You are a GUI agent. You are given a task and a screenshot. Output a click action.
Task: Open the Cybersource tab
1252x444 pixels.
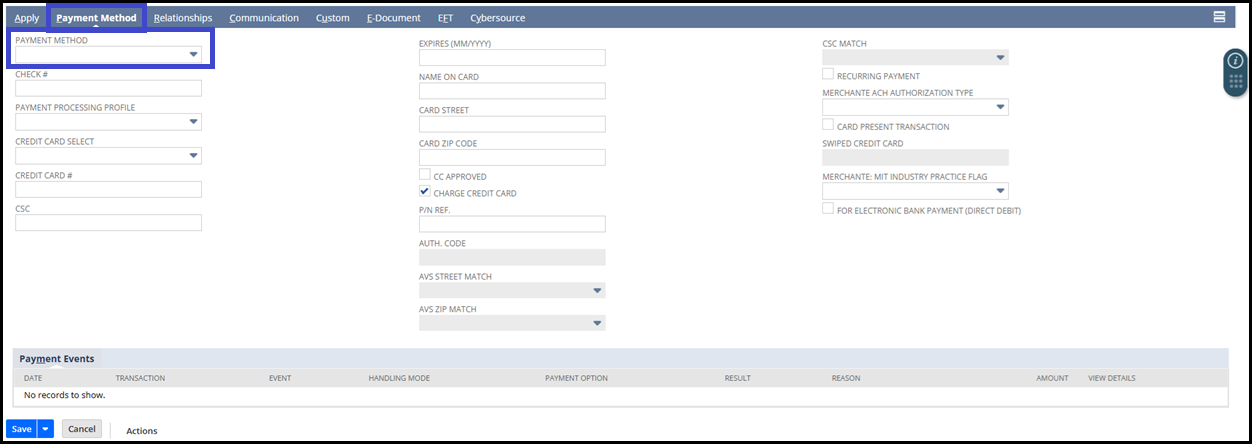click(x=497, y=18)
